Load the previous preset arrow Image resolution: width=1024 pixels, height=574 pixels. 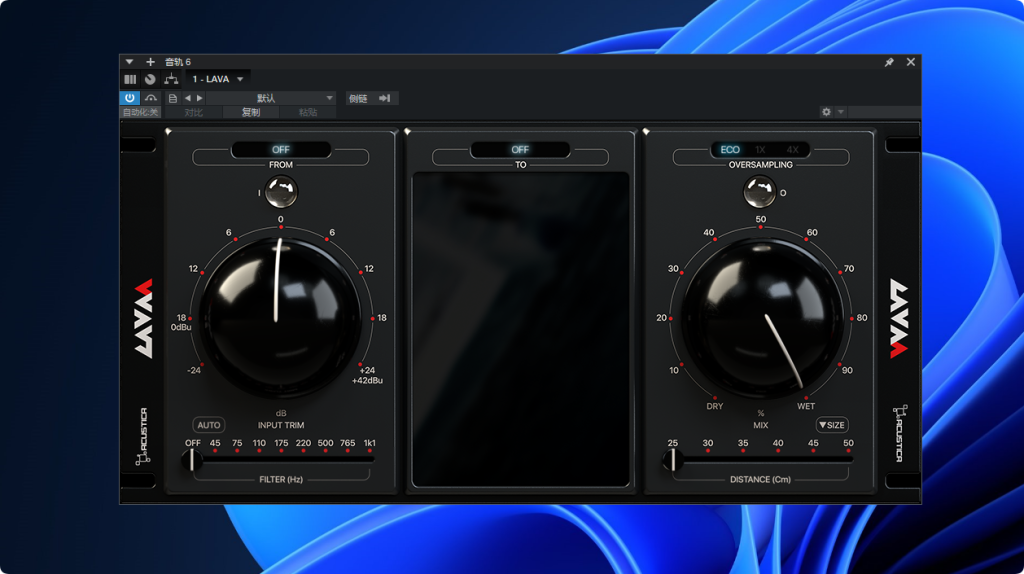click(188, 98)
